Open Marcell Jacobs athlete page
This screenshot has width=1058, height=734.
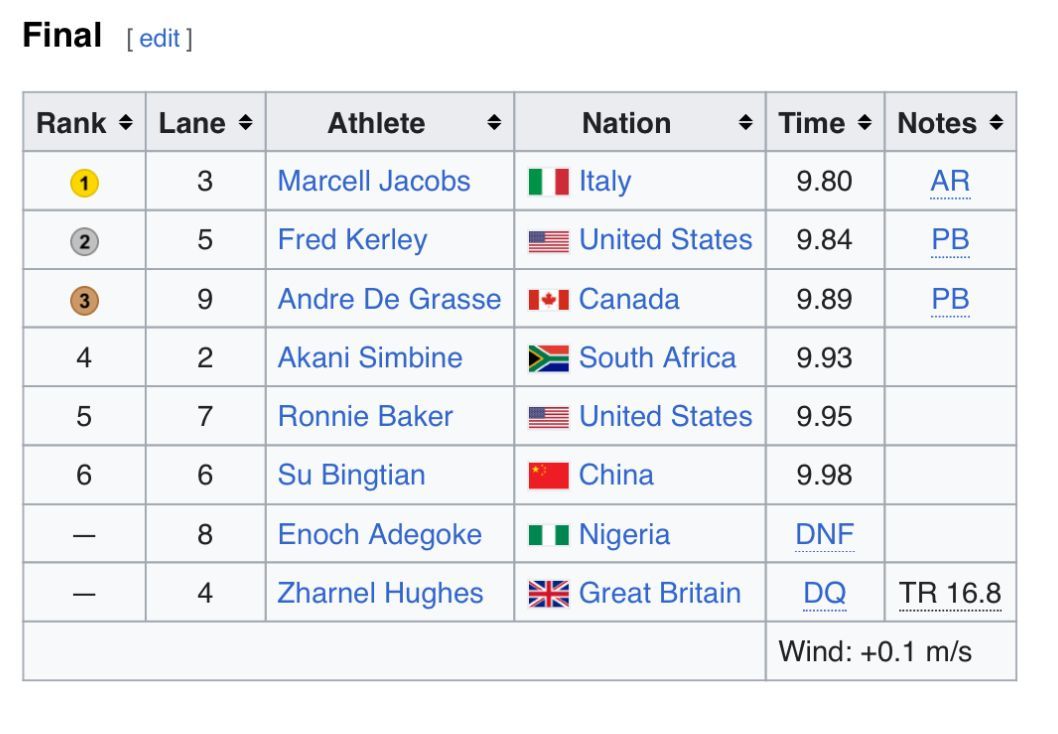(x=373, y=181)
